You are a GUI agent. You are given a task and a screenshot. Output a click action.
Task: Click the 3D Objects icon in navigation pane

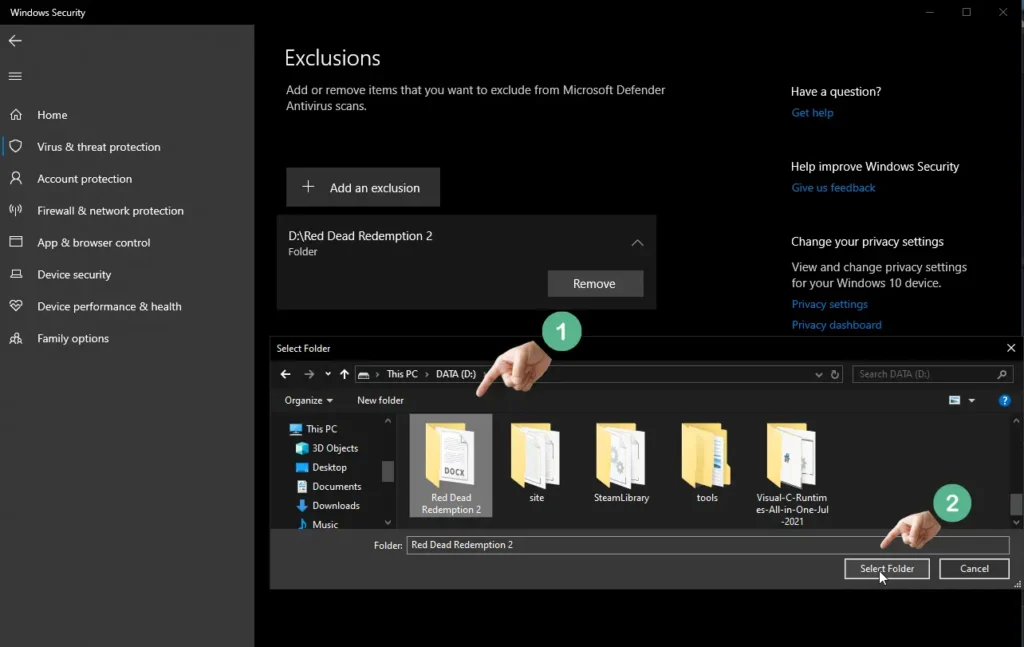click(302, 449)
